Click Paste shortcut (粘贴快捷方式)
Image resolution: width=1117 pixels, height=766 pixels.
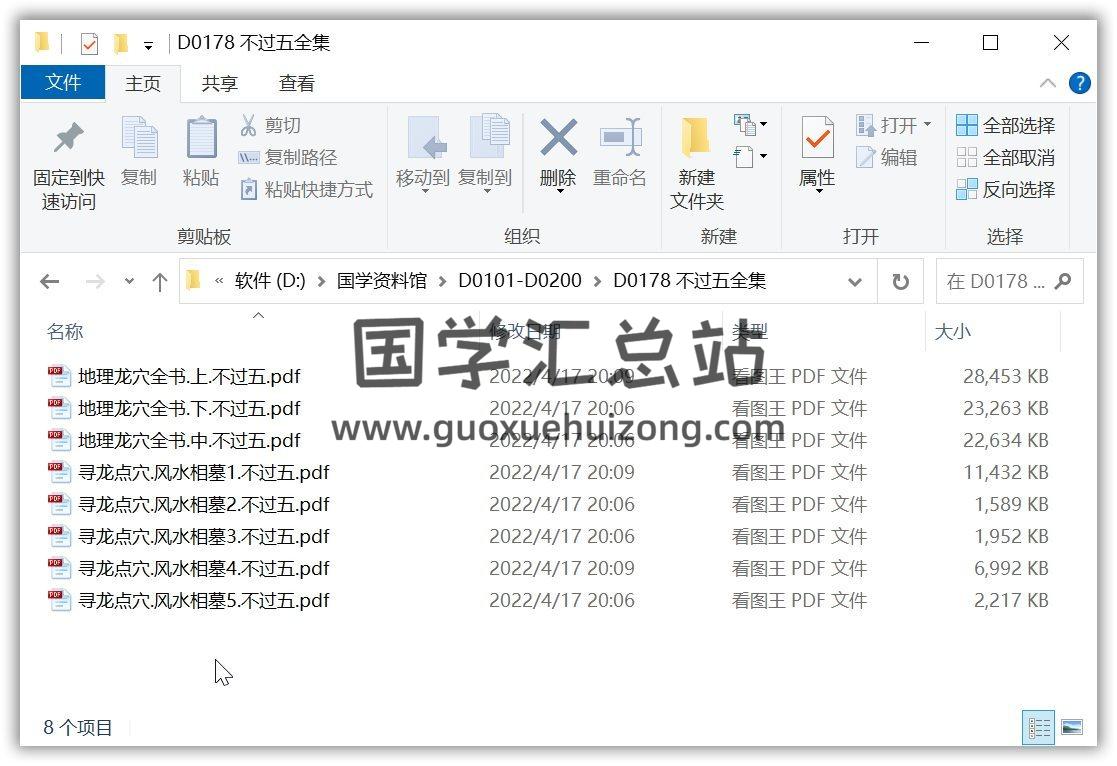coord(306,190)
